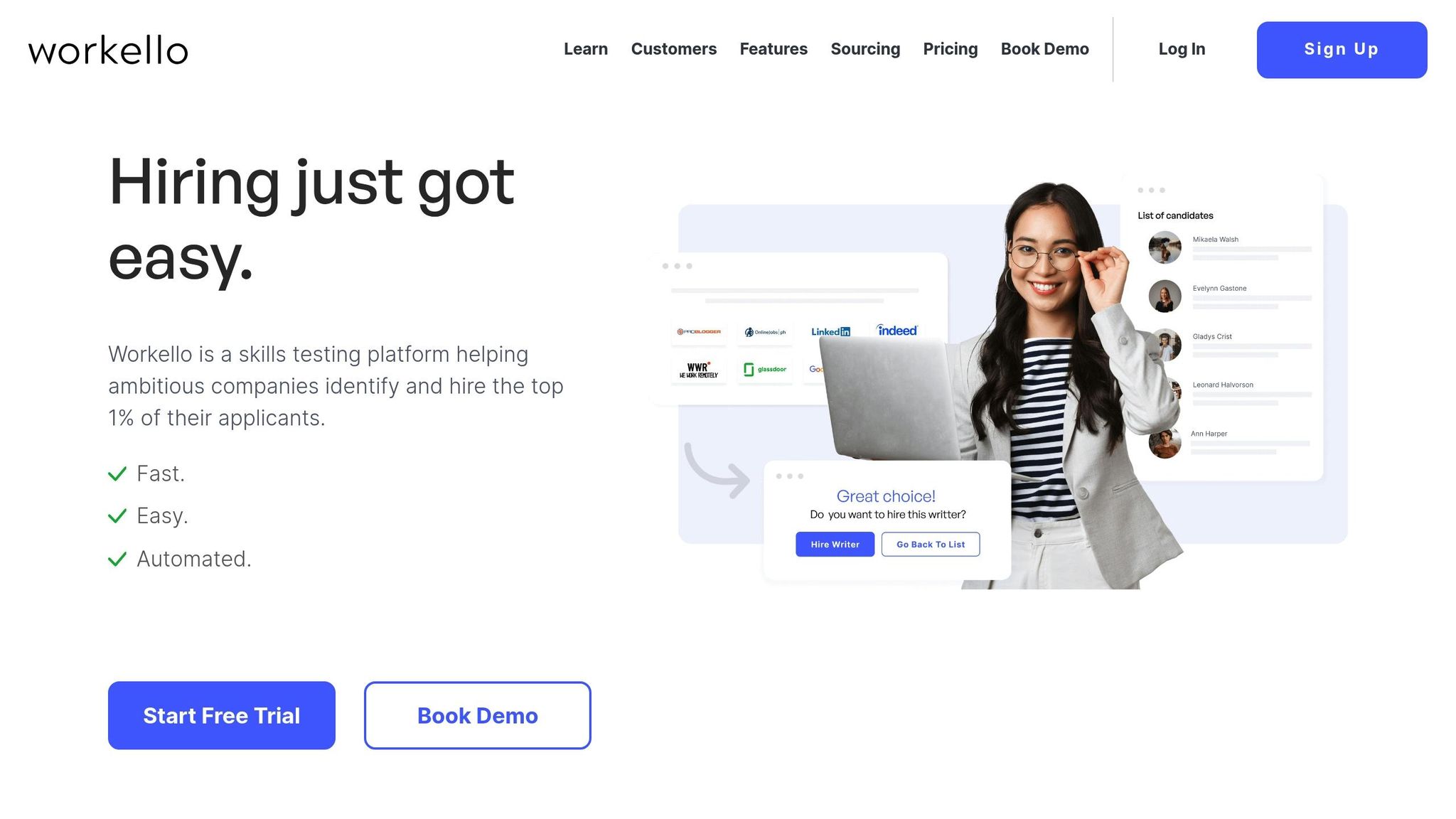Click the Indeed logo tile

[897, 331]
